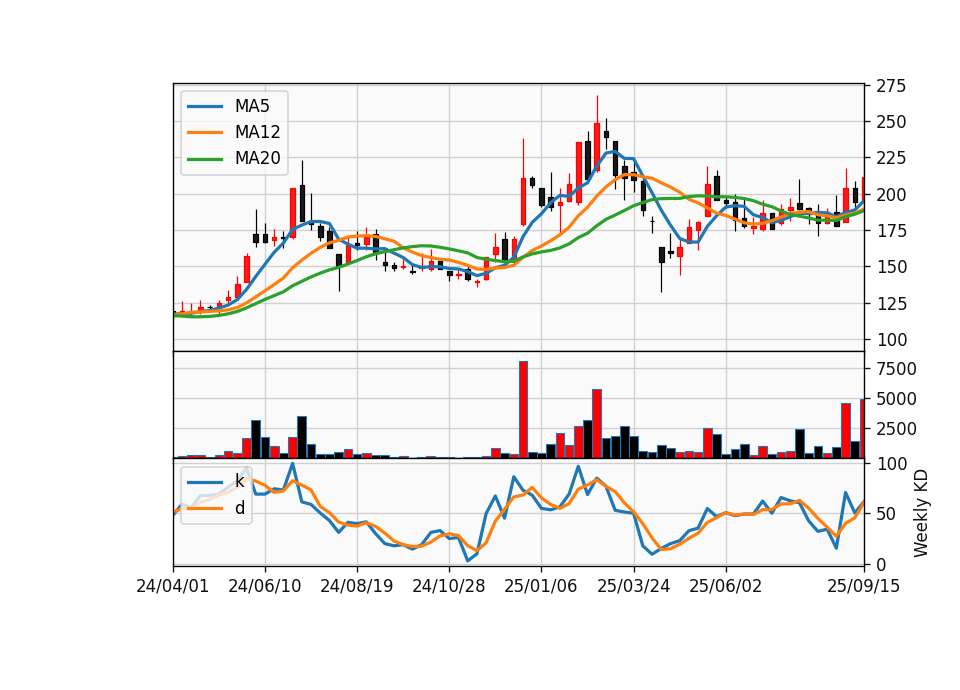Click the 24/10/28 date tick label
Screen dimensions: 960x690
449,586
